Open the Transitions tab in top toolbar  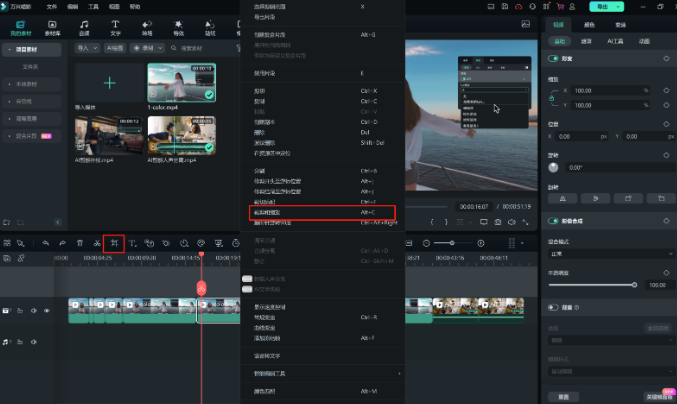click(x=147, y=25)
